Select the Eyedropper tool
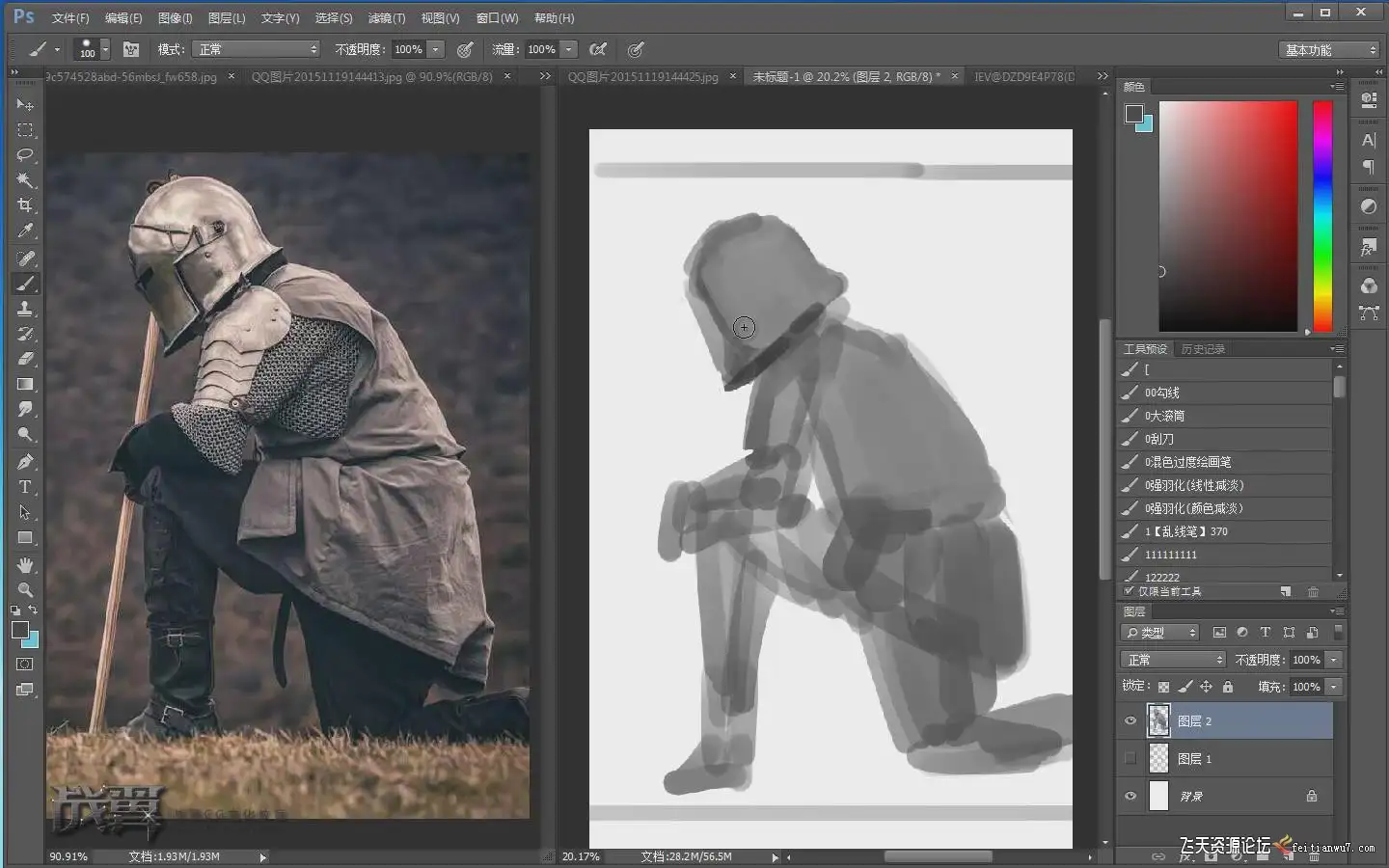This screenshot has height=868, width=1389. 25,231
